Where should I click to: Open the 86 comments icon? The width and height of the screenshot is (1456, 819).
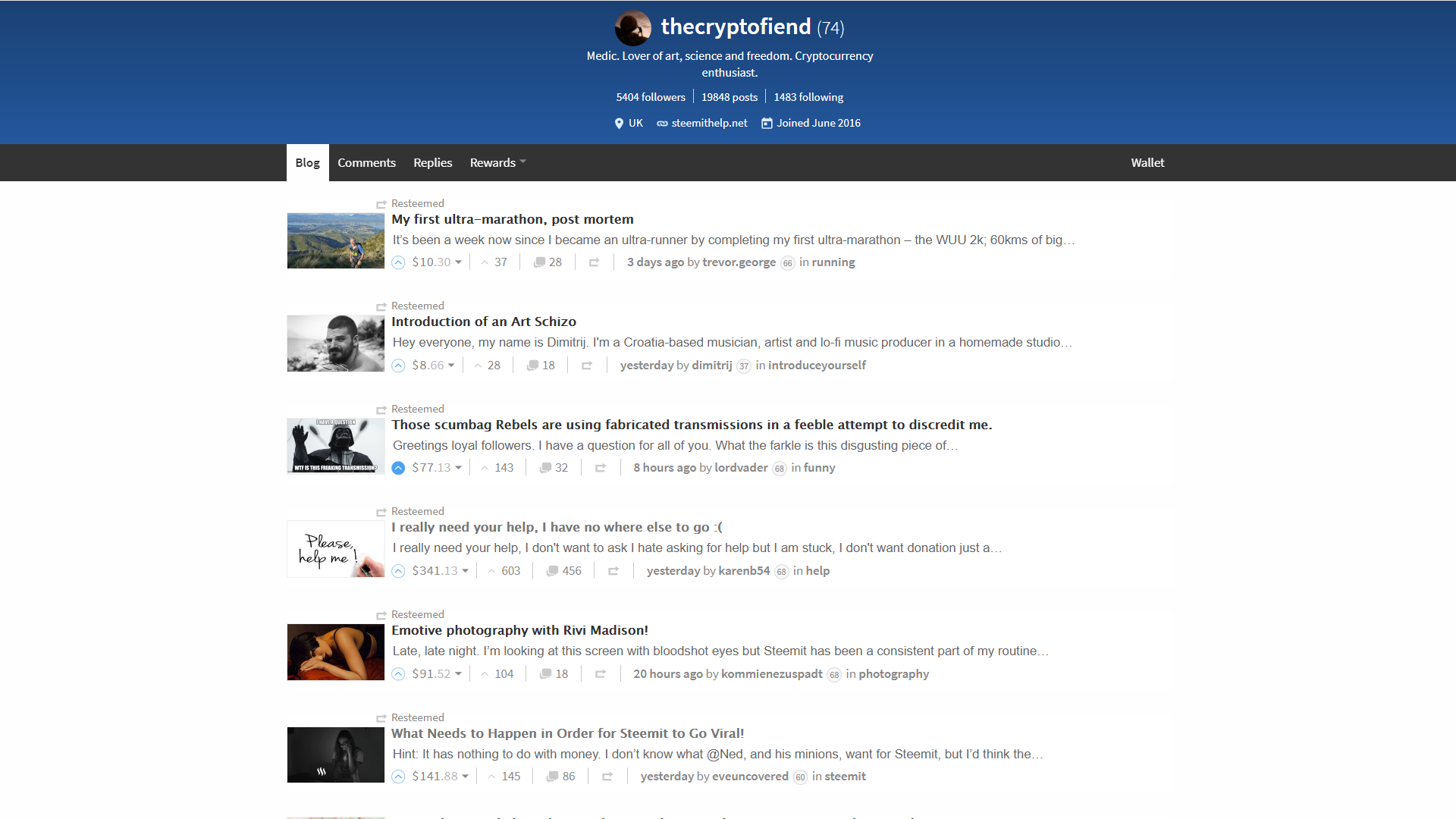tap(560, 777)
